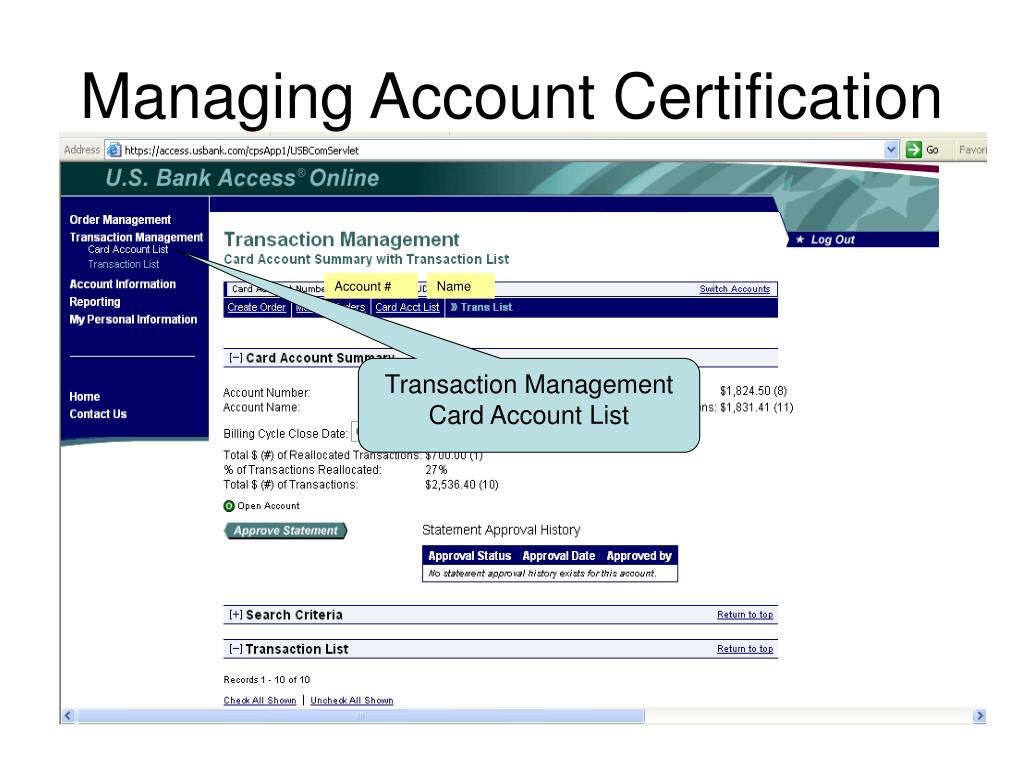This screenshot has height=768, width=1024.
Task: Click the no statement approval history message
Action: 542,573
